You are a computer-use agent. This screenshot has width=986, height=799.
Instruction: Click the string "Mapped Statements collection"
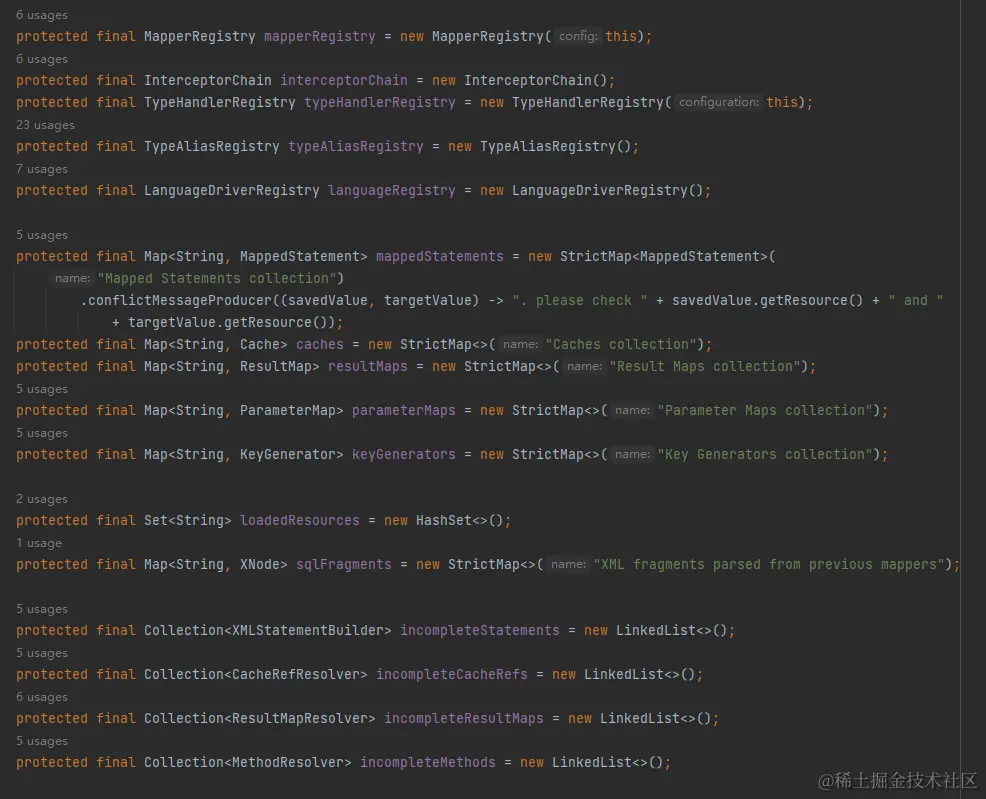point(217,278)
